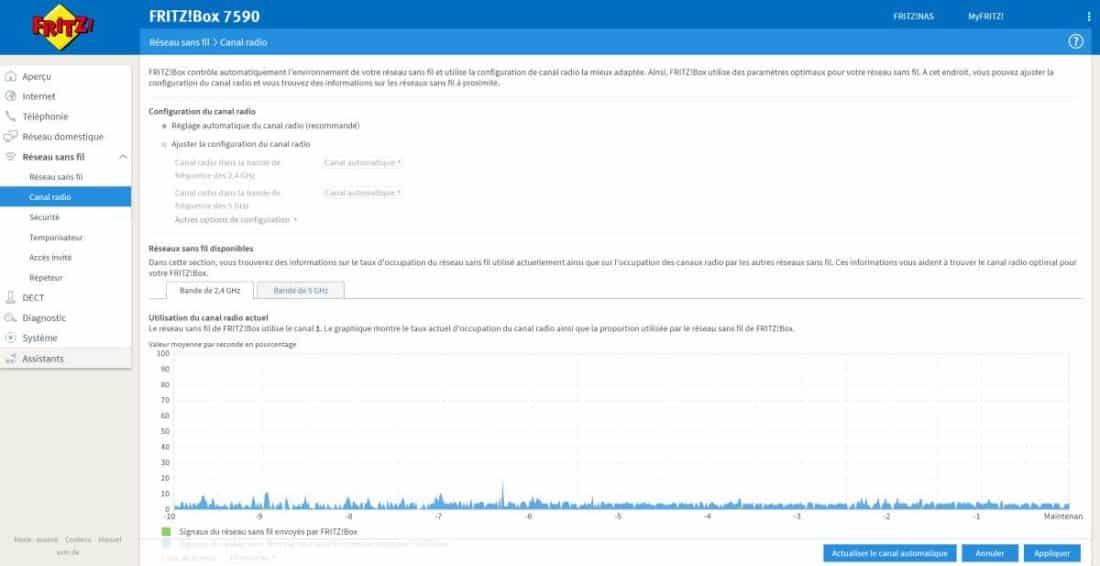Open Sécurité submenu item
This screenshot has height=566, width=1100.
tap(44, 217)
